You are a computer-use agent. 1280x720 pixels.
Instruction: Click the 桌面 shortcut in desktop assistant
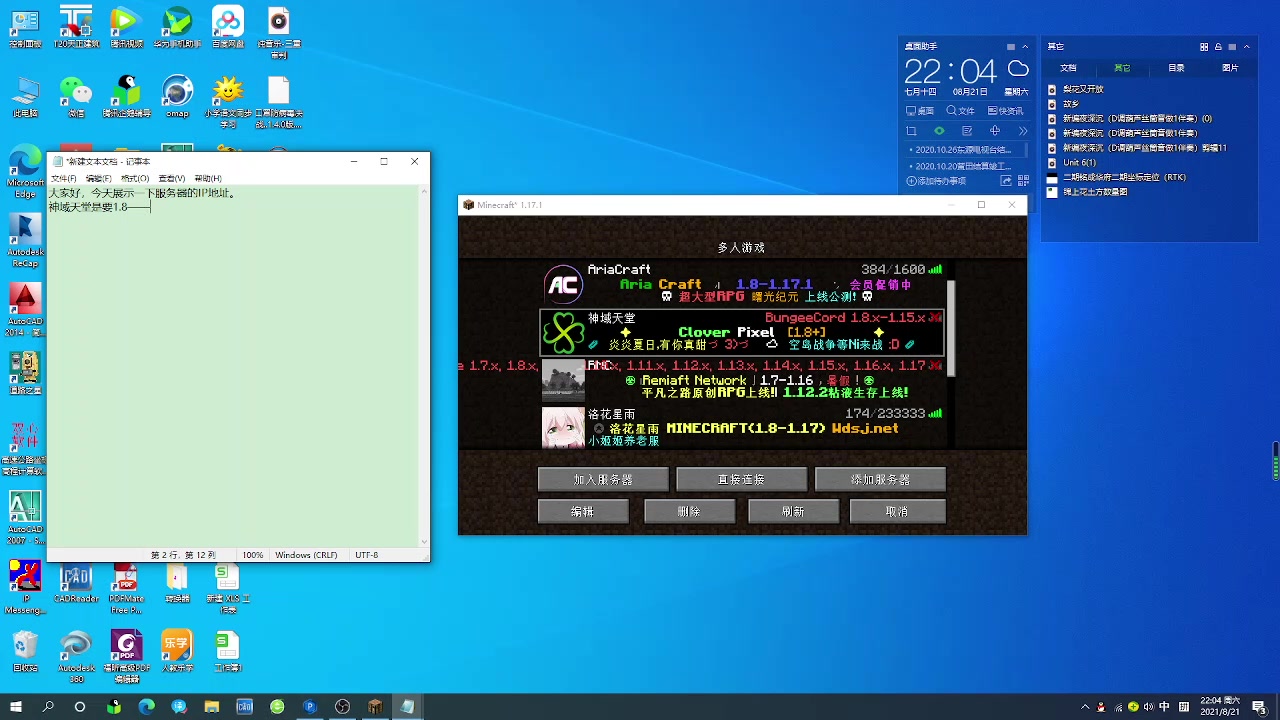tap(920, 111)
